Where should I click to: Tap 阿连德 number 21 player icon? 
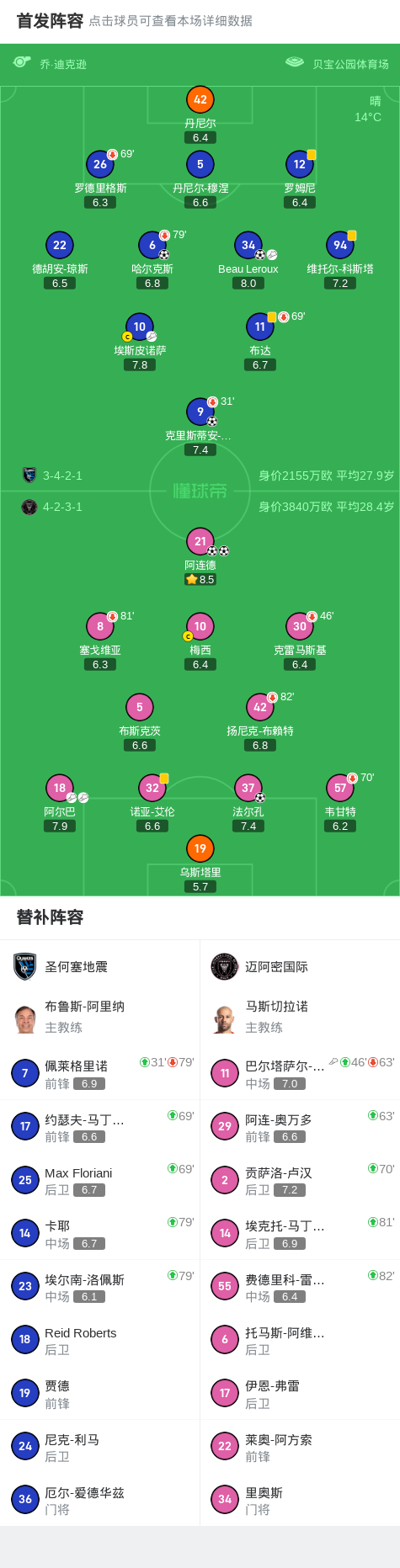click(200, 541)
